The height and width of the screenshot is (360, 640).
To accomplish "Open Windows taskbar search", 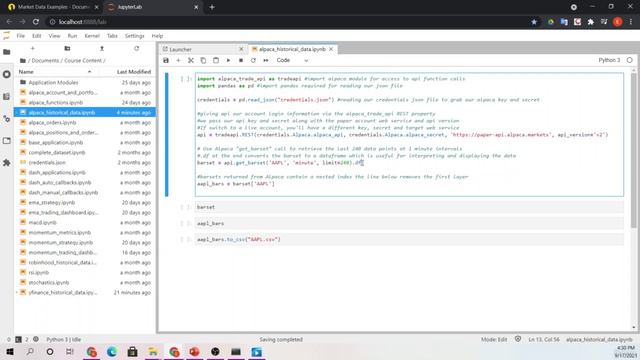I will click(x=30, y=352).
